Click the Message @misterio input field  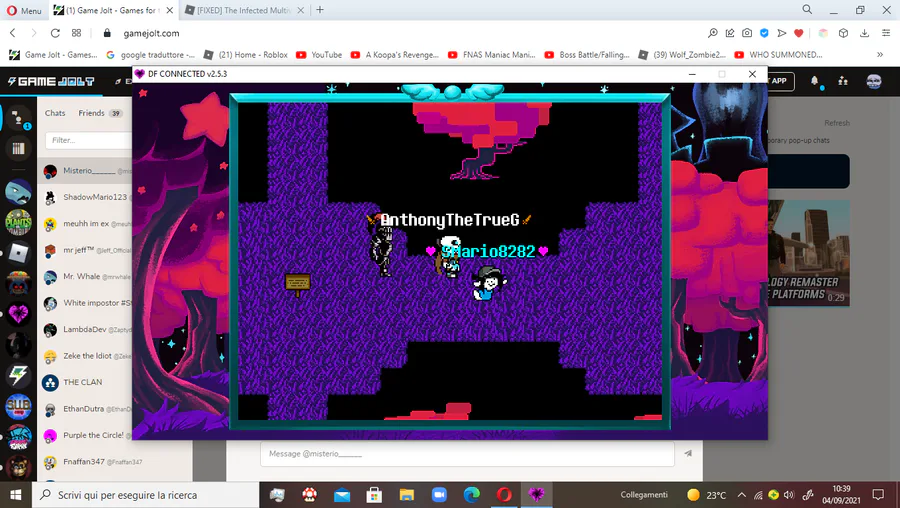467,453
